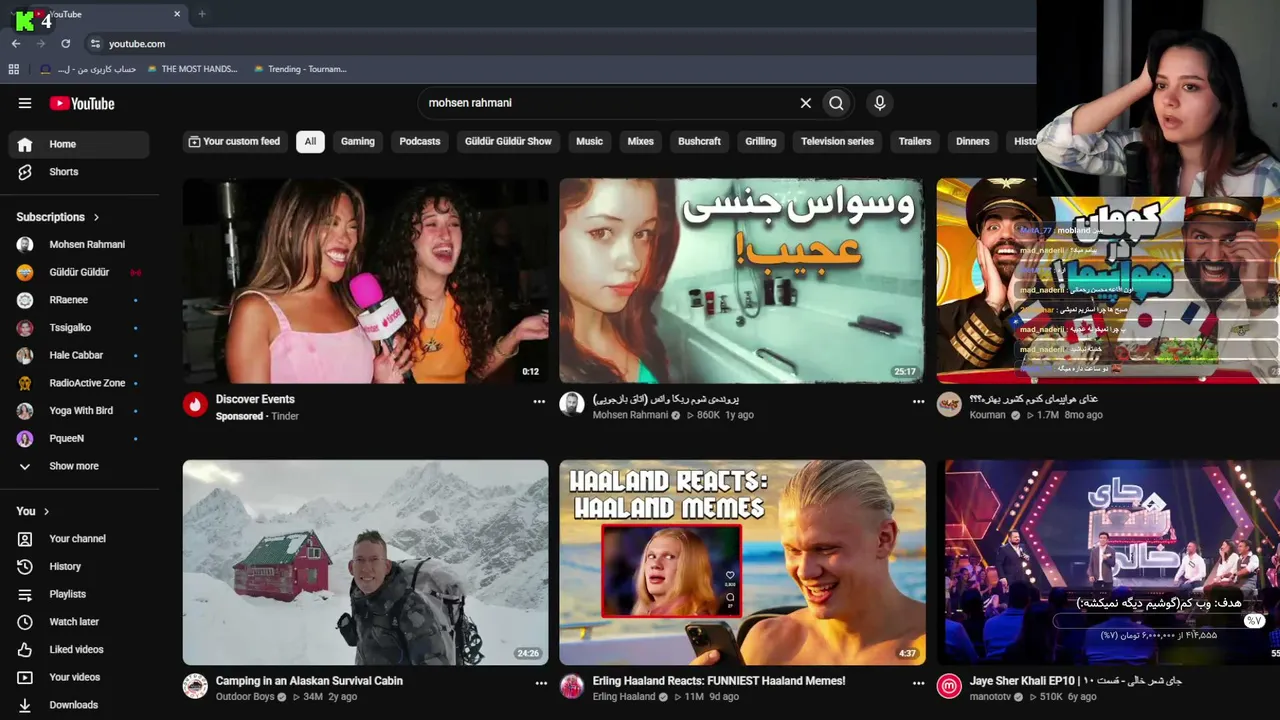This screenshot has width=1280, height=720.
Task: Click THE MOST HANDS... bookmark
Action: 192,69
